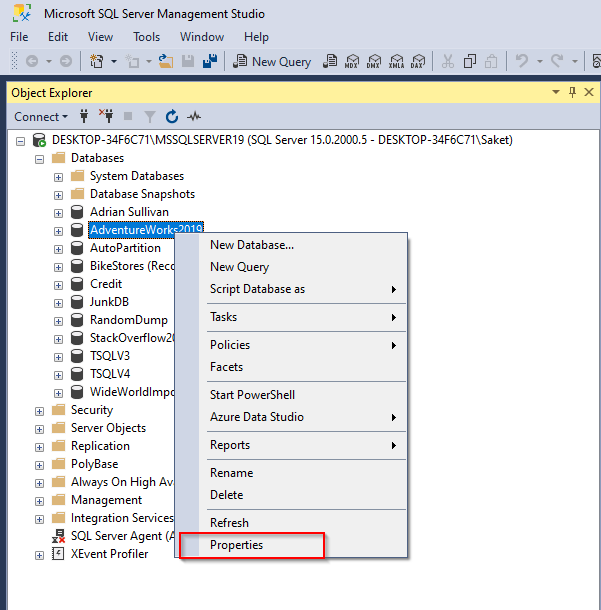601x610 pixels.
Task: Click the Navigate Forward icon
Action: [66, 61]
